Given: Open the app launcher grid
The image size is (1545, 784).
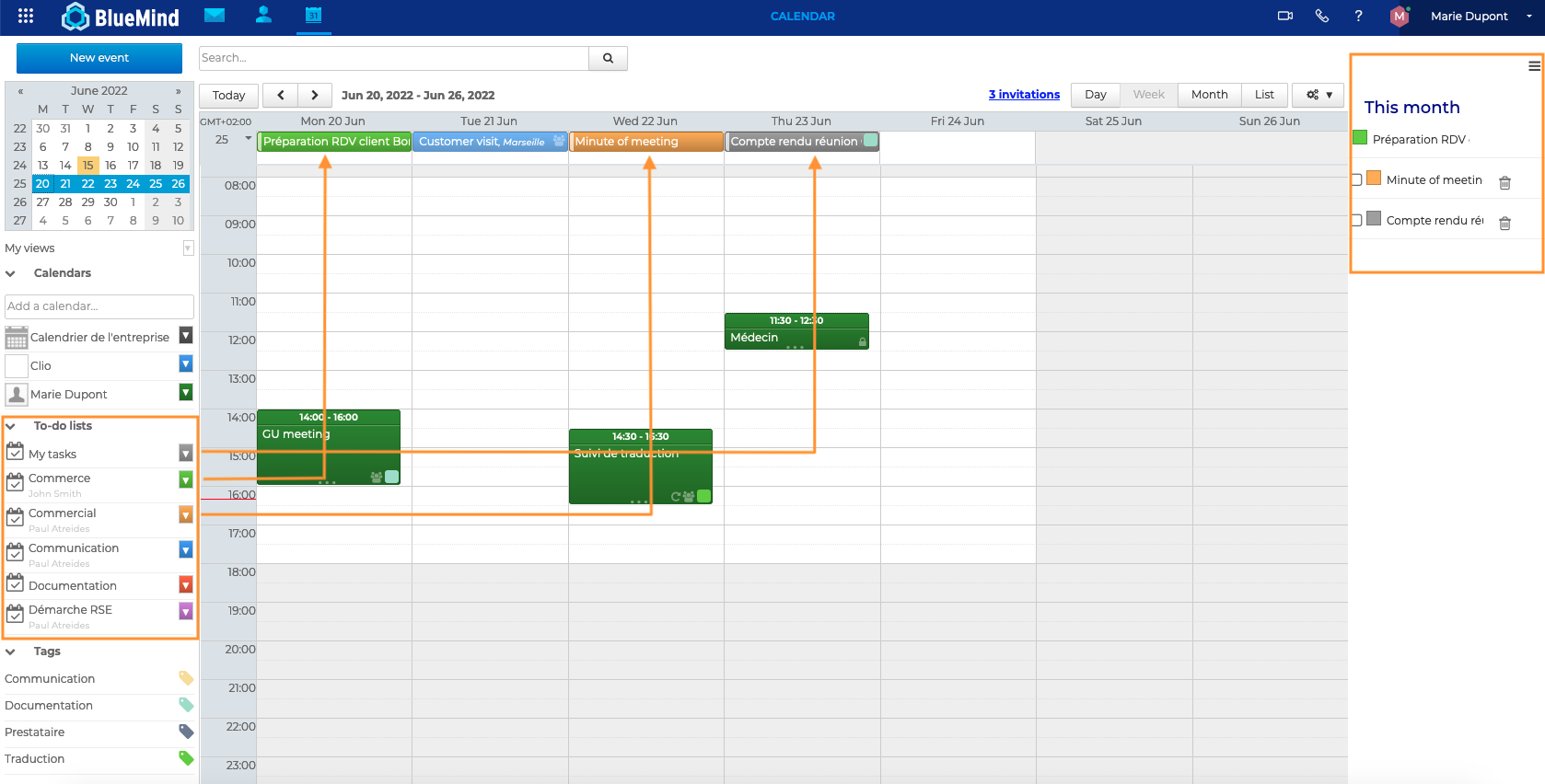Looking at the screenshot, I should (26, 16).
